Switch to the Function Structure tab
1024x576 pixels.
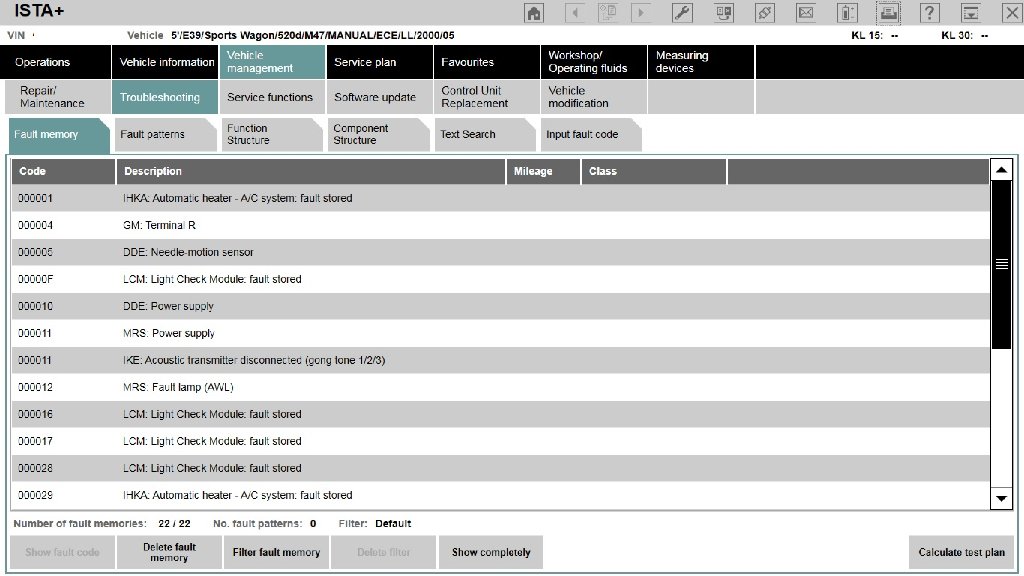coord(272,135)
